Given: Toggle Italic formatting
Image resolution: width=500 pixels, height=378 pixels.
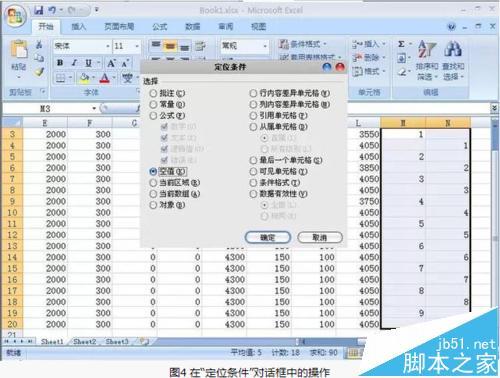Looking at the screenshot, I should (74, 62).
